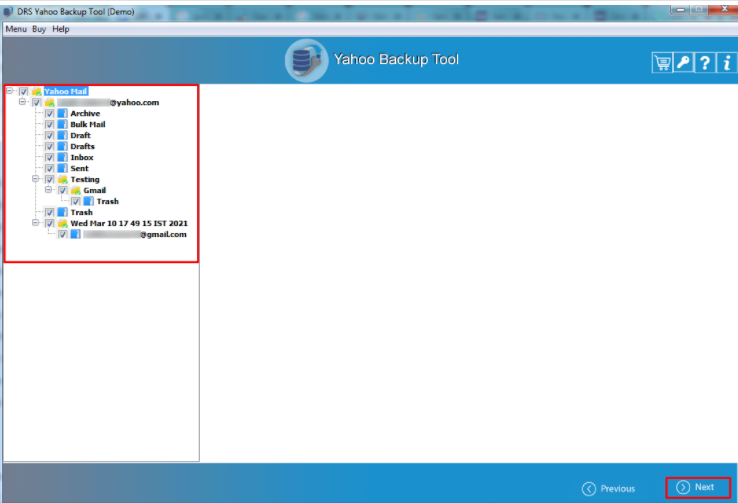738x503 pixels.
Task: Uncheck the Bulk Mail checkbox
Action: tap(49, 124)
